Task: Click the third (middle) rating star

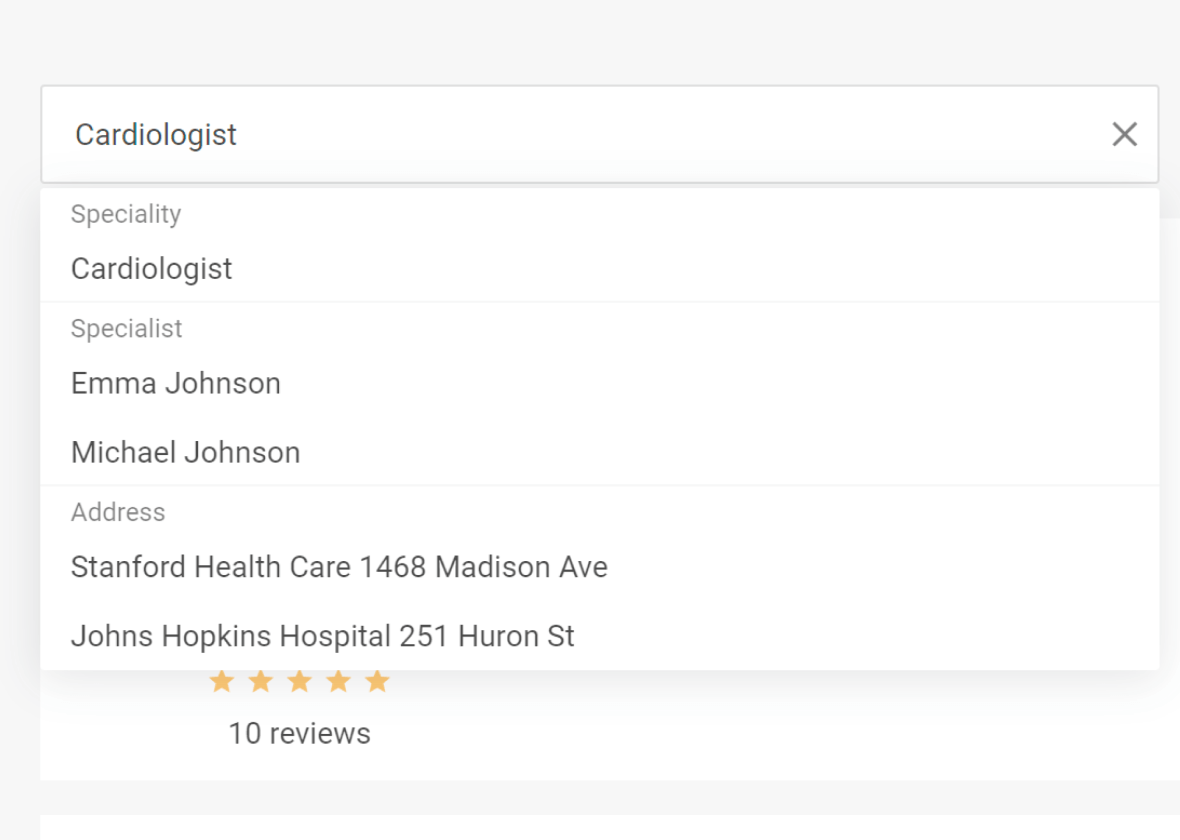Action: (299, 682)
